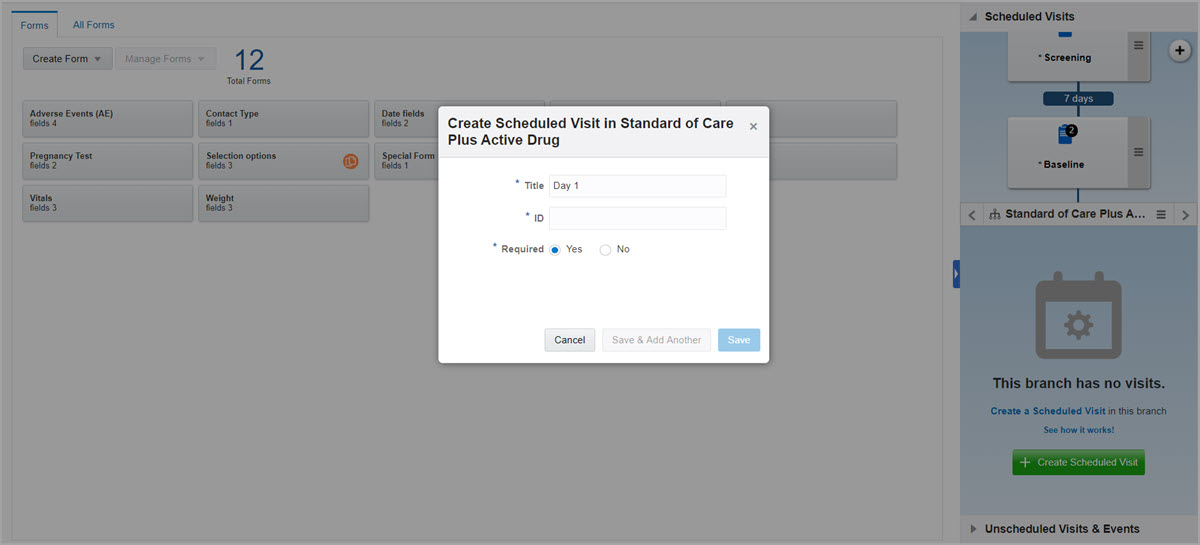1200x545 pixels.
Task: Click the ID input field
Action: [x=638, y=218]
